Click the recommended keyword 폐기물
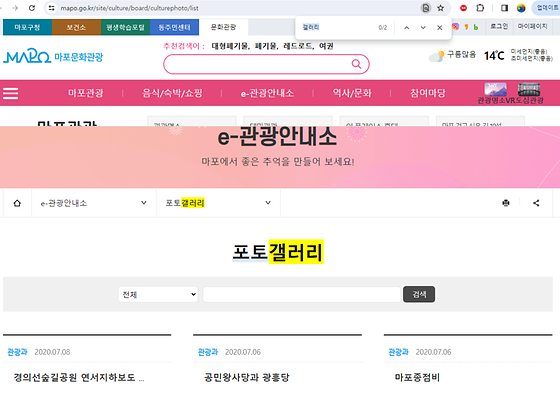The image size is (560, 396). pyautogui.click(x=266, y=46)
